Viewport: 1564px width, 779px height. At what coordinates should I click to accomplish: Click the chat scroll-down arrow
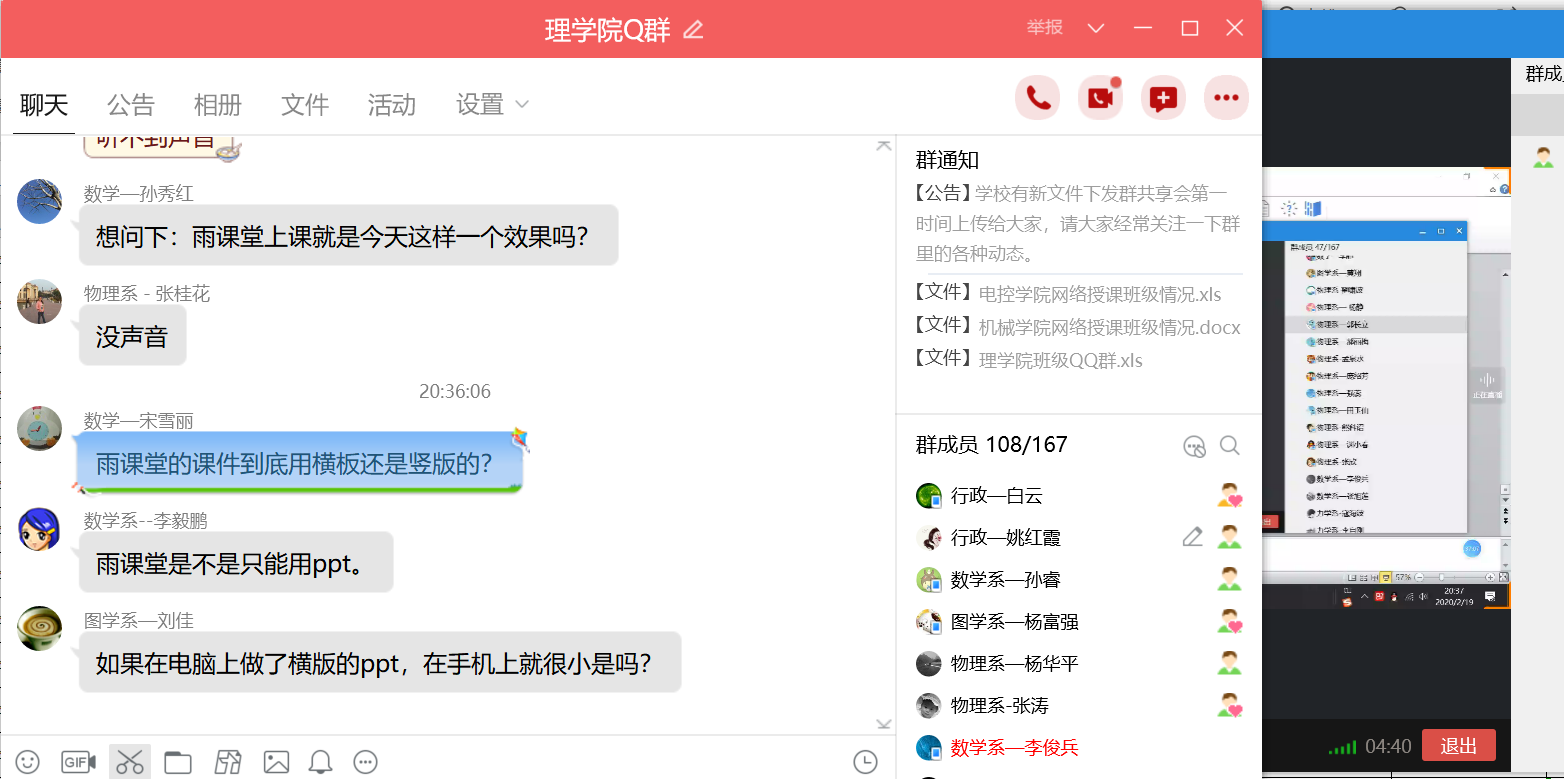tap(883, 724)
